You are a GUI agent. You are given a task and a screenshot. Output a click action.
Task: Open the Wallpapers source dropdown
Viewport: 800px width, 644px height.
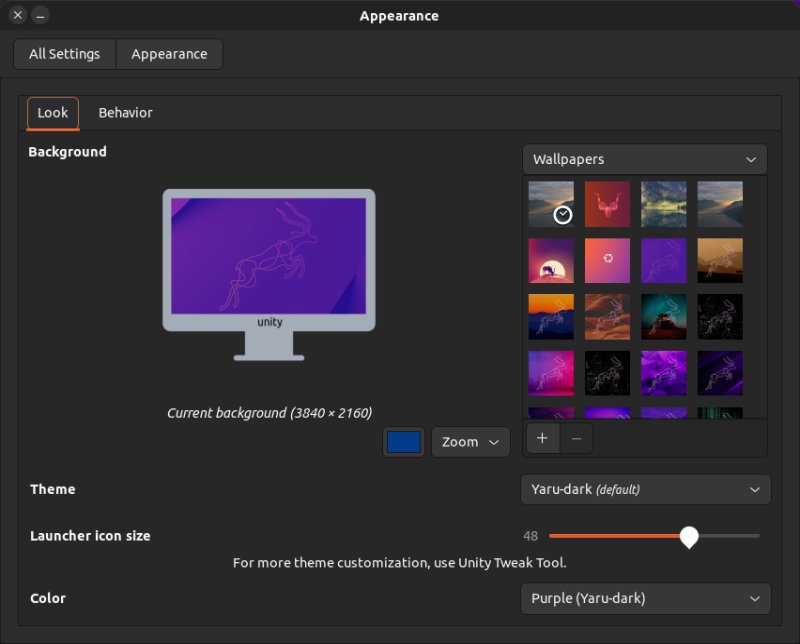pos(644,159)
